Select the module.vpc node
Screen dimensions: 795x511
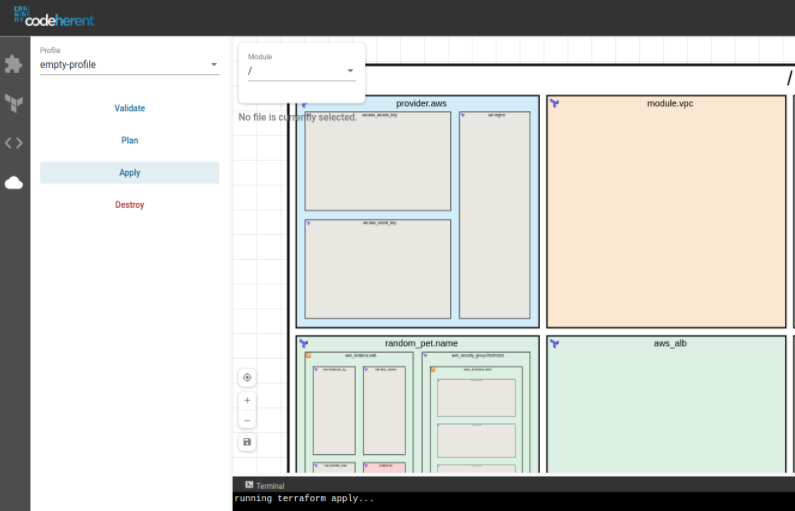pos(666,211)
